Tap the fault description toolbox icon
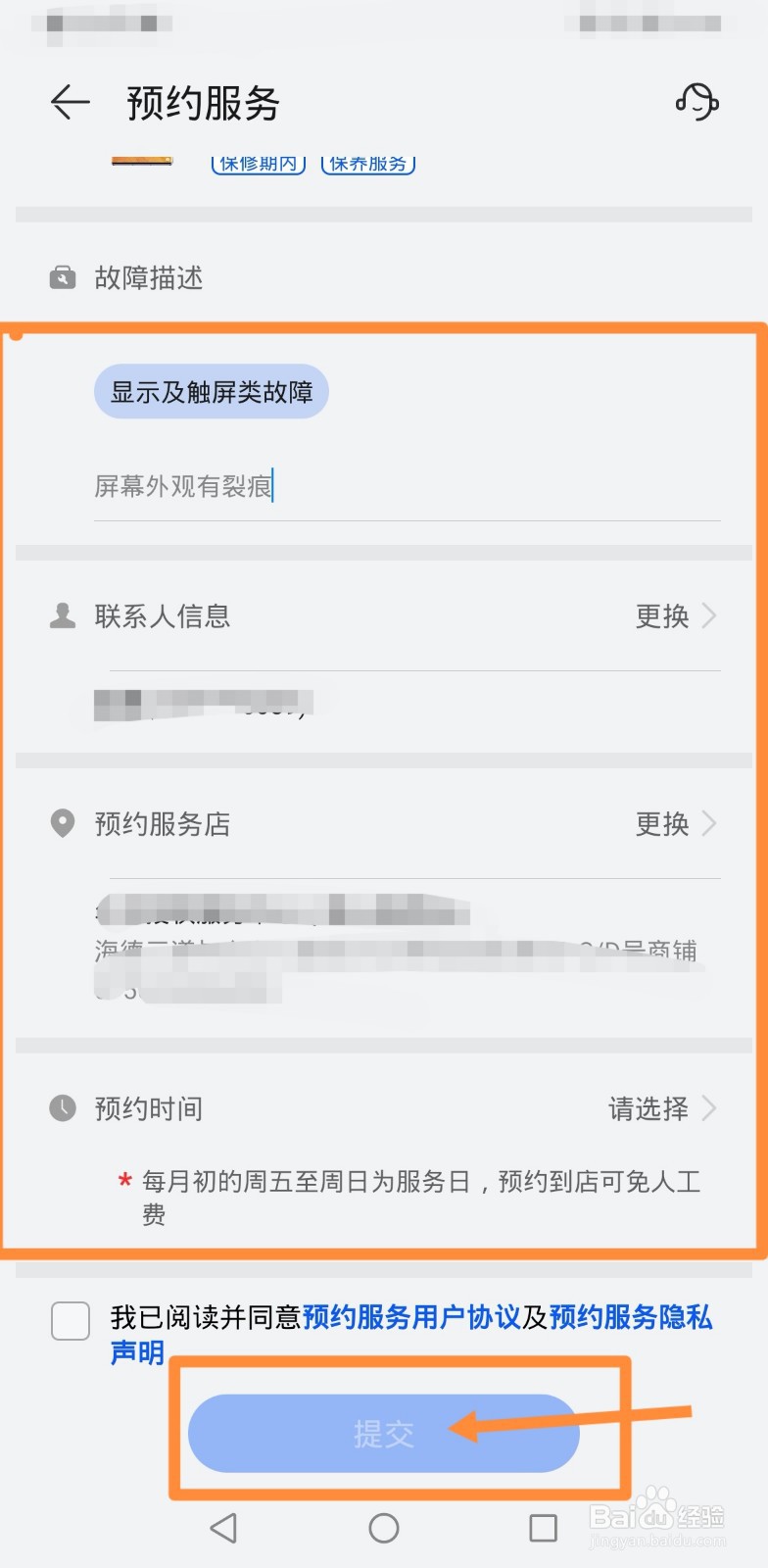This screenshot has width=768, height=1568. pos(62,278)
